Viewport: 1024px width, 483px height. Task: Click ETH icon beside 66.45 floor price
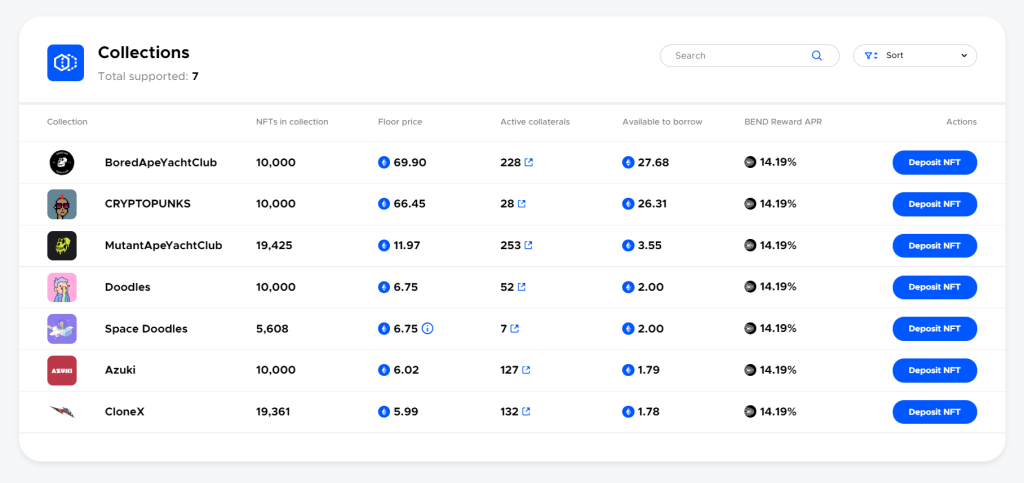tap(384, 204)
